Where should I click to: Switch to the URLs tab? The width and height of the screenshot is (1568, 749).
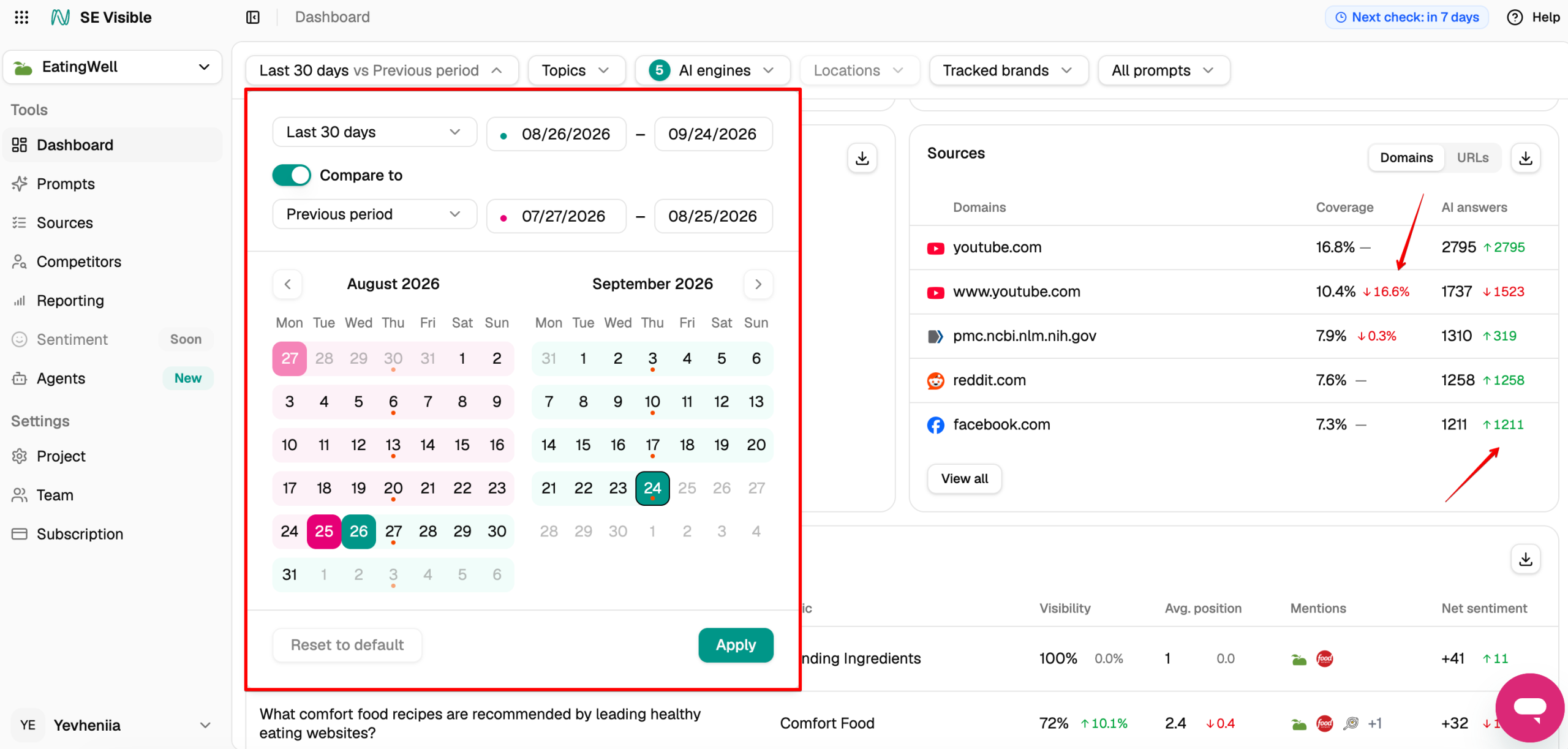1472,158
